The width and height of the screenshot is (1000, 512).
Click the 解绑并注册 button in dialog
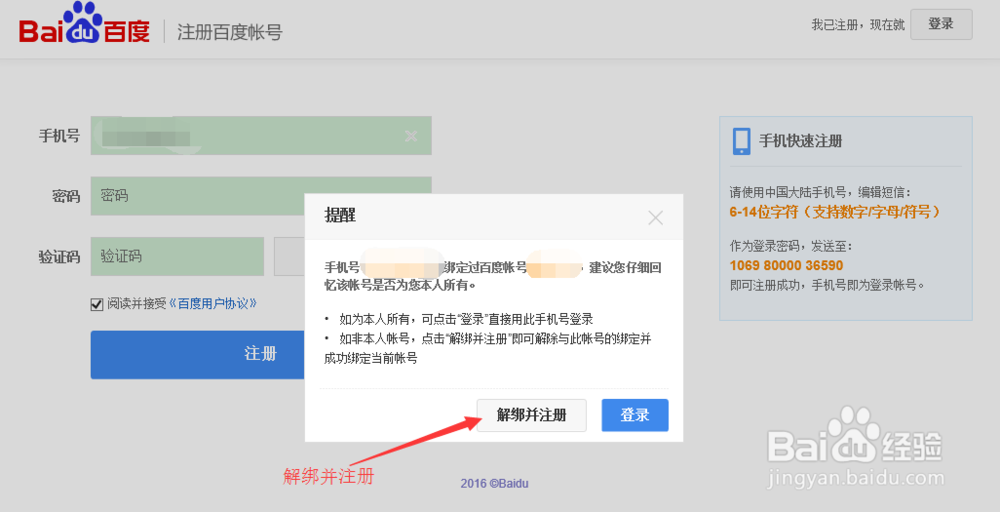point(531,415)
